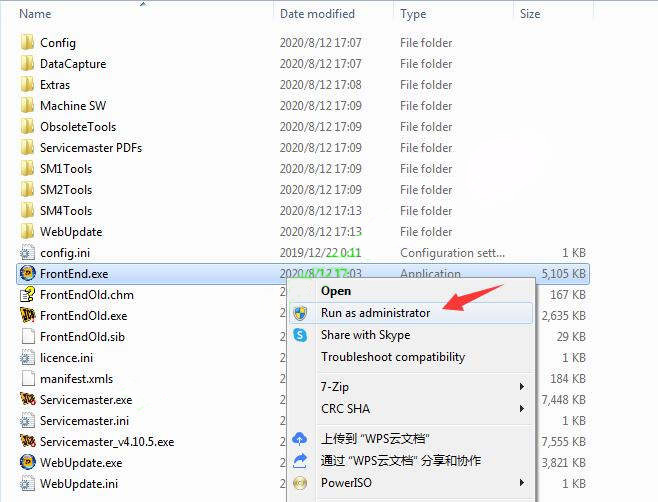Screen dimensions: 658x502
Task: Select the SM1Tools folder icon
Action: tap(27, 168)
